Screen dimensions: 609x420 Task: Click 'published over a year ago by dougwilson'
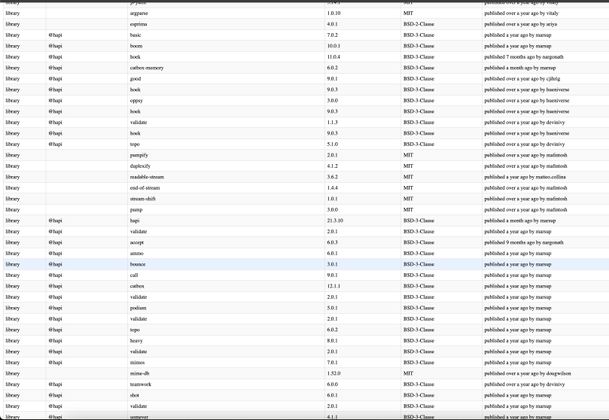click(x=527, y=373)
